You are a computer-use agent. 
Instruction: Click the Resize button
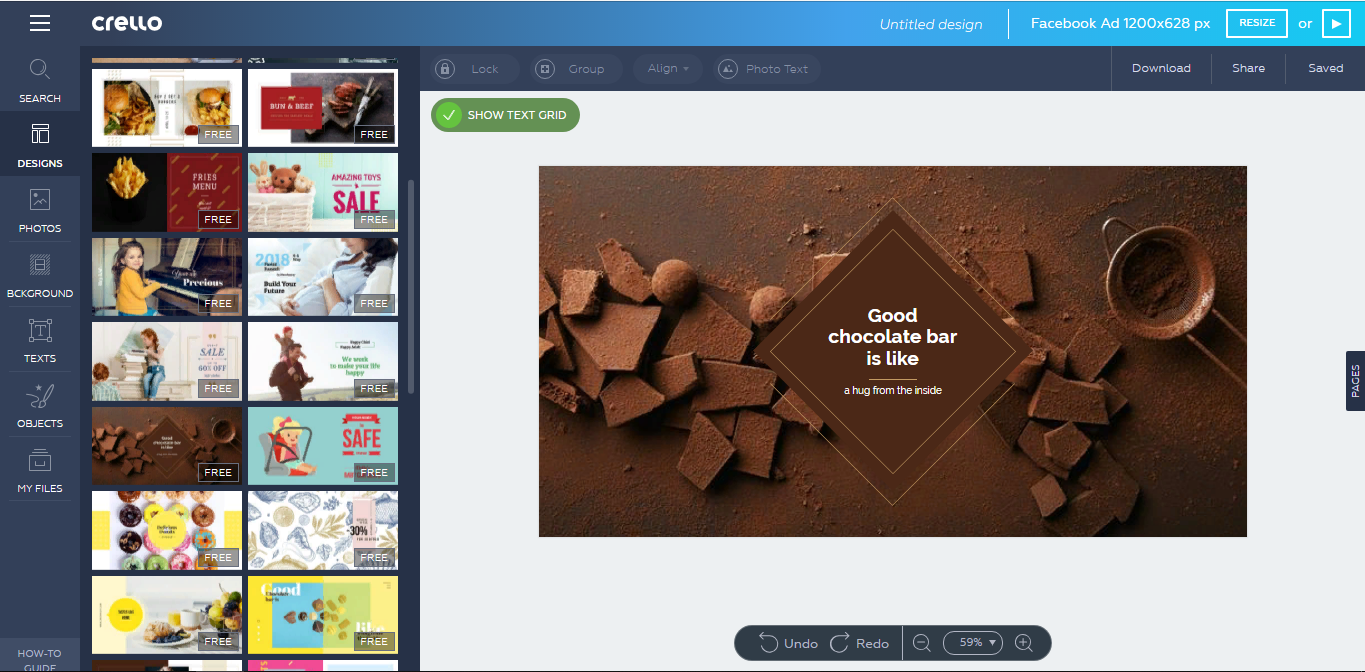click(1257, 23)
